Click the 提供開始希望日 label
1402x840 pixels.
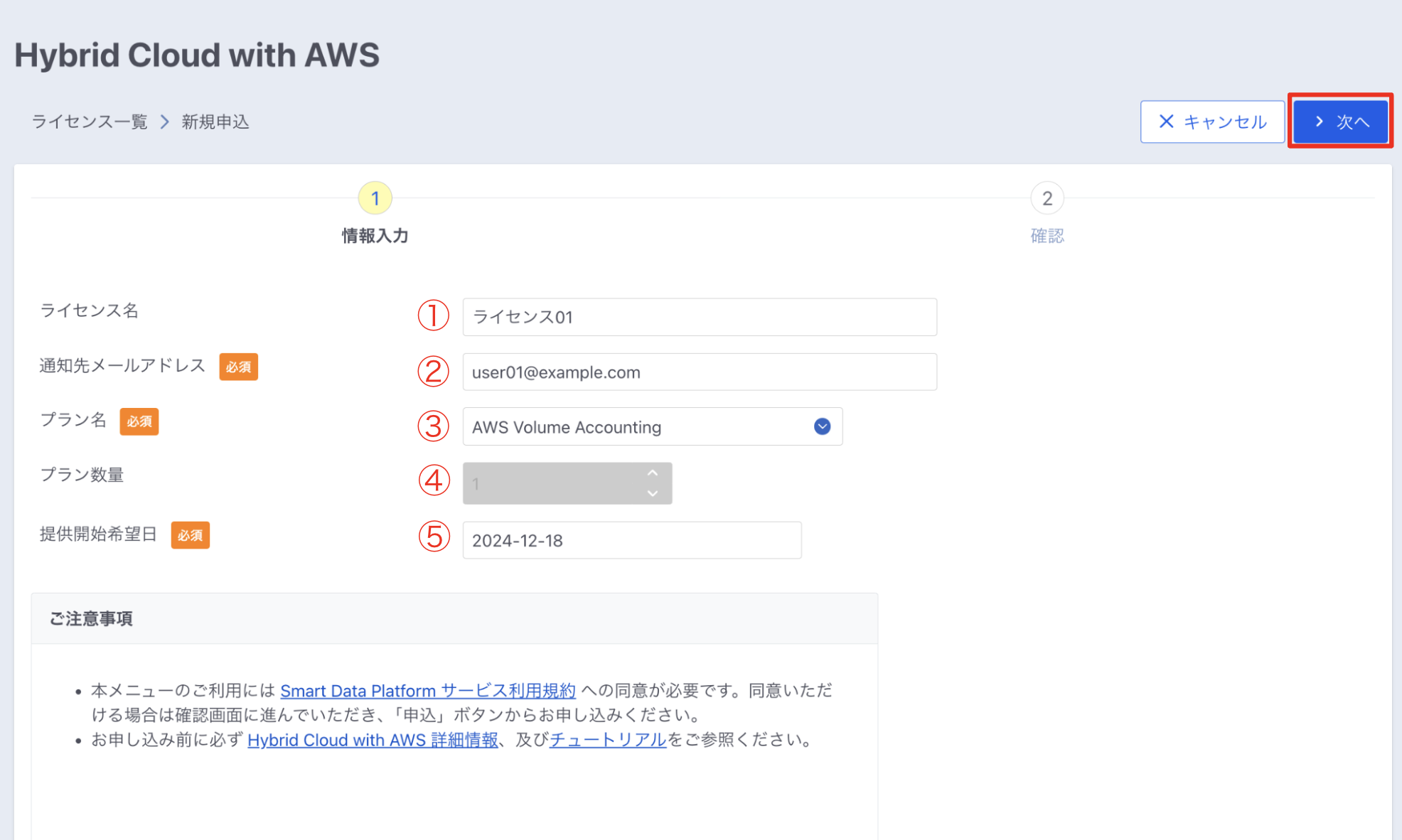(x=98, y=534)
